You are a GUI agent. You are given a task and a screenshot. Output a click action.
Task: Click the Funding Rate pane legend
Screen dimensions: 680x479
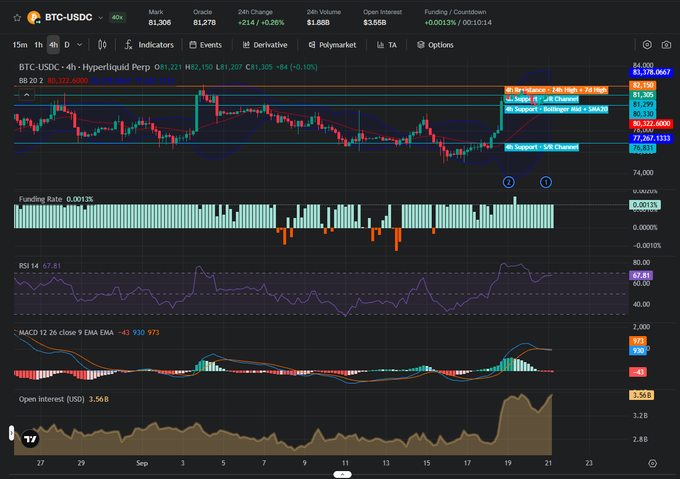coord(56,199)
